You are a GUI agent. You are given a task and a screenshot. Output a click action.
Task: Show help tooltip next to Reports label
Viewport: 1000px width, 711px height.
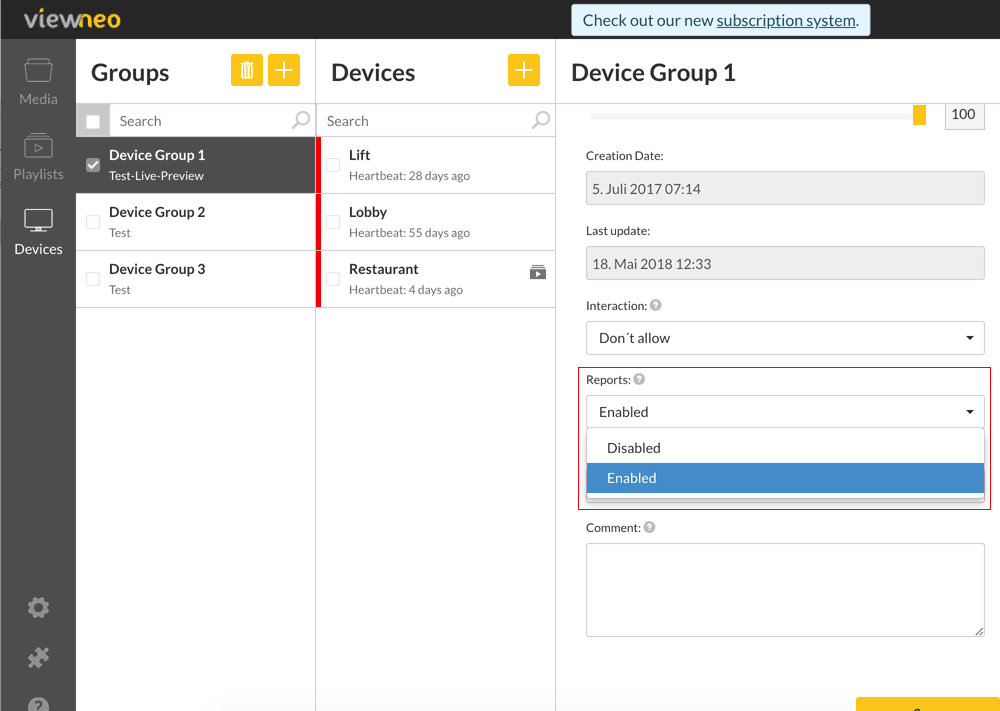pyautogui.click(x=639, y=379)
